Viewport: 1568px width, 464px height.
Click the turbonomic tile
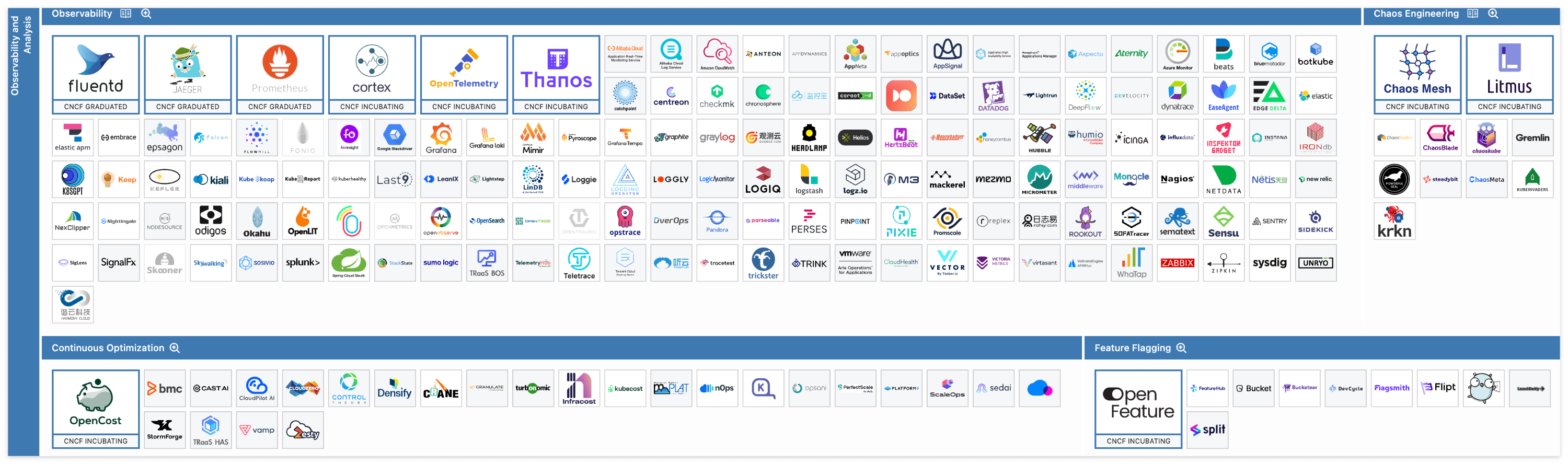(533, 388)
